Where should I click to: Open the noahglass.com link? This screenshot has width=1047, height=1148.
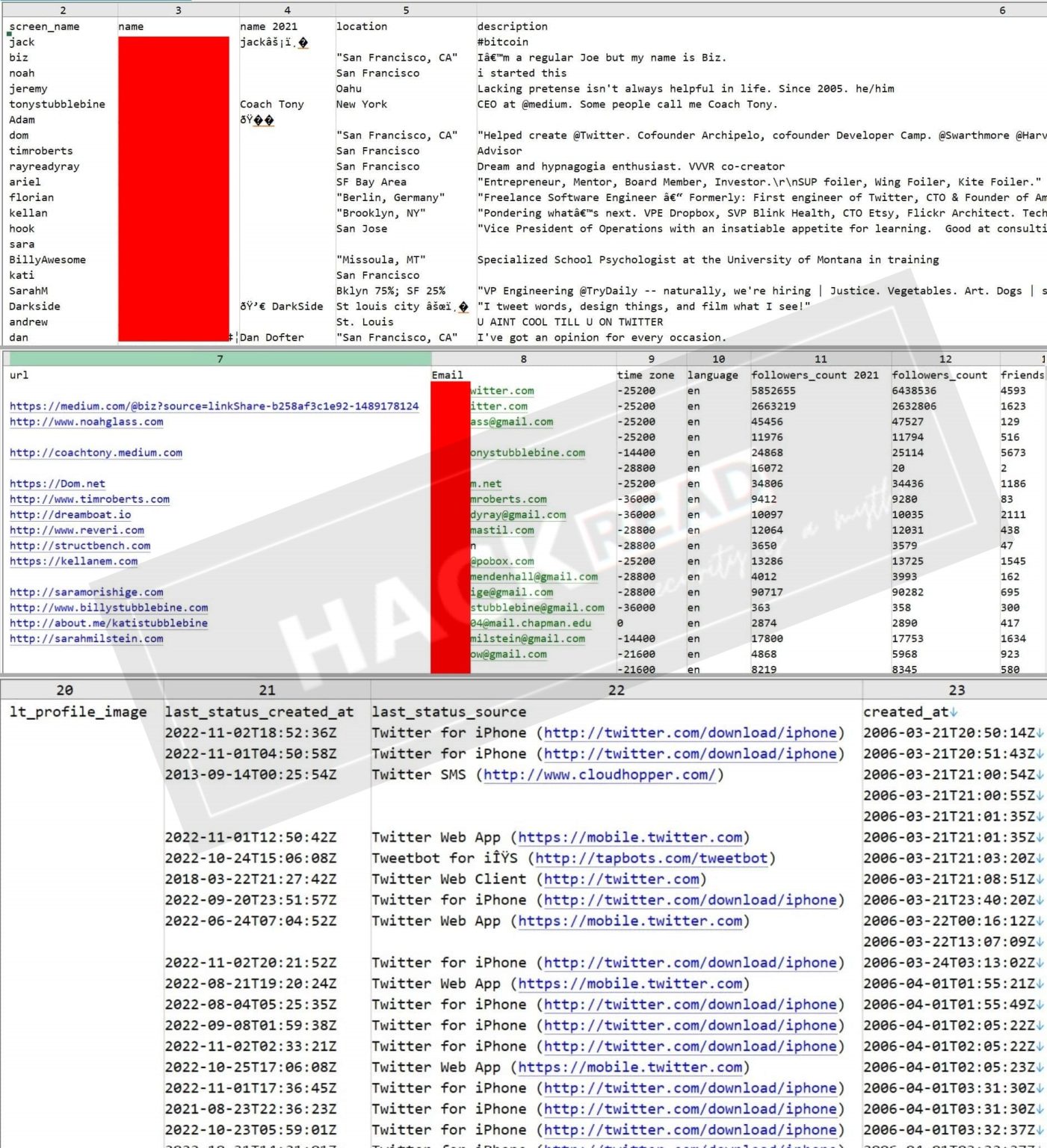(x=86, y=422)
